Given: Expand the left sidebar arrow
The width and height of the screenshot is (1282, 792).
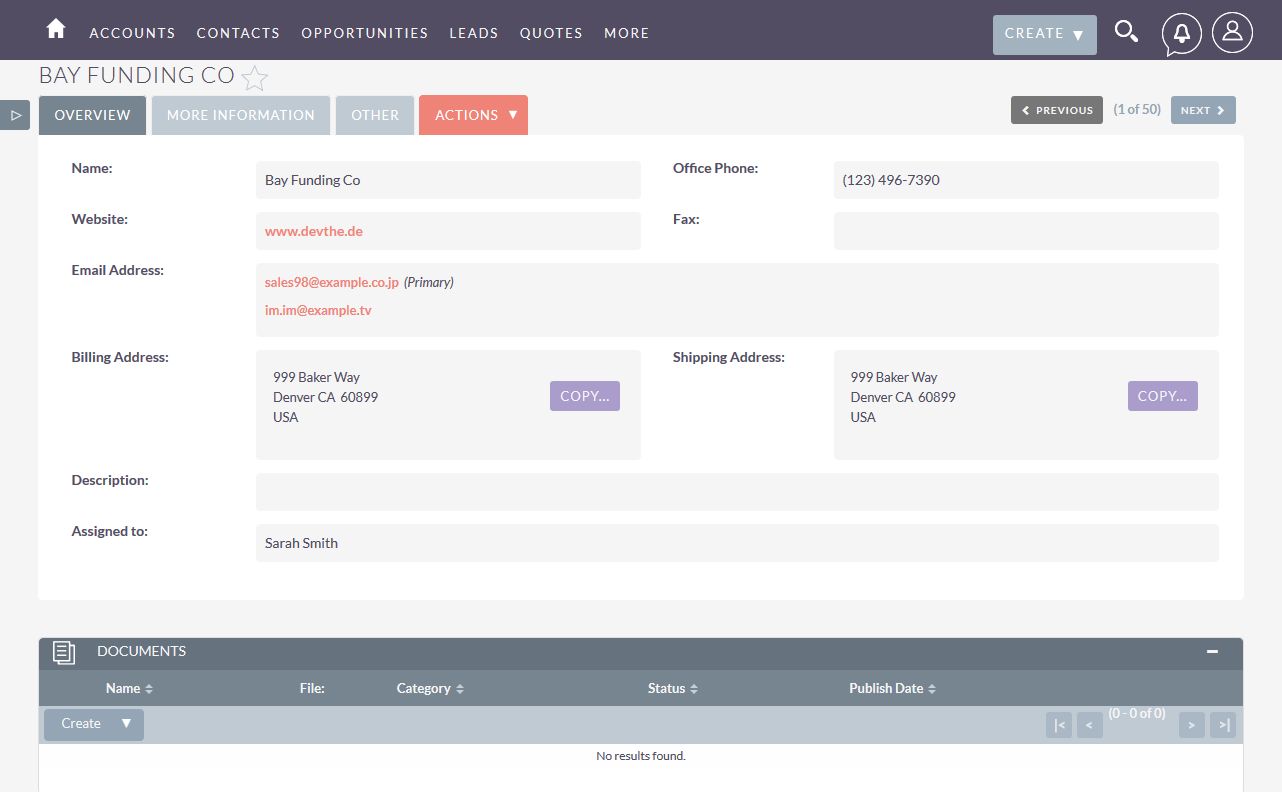Looking at the screenshot, I should coord(15,115).
